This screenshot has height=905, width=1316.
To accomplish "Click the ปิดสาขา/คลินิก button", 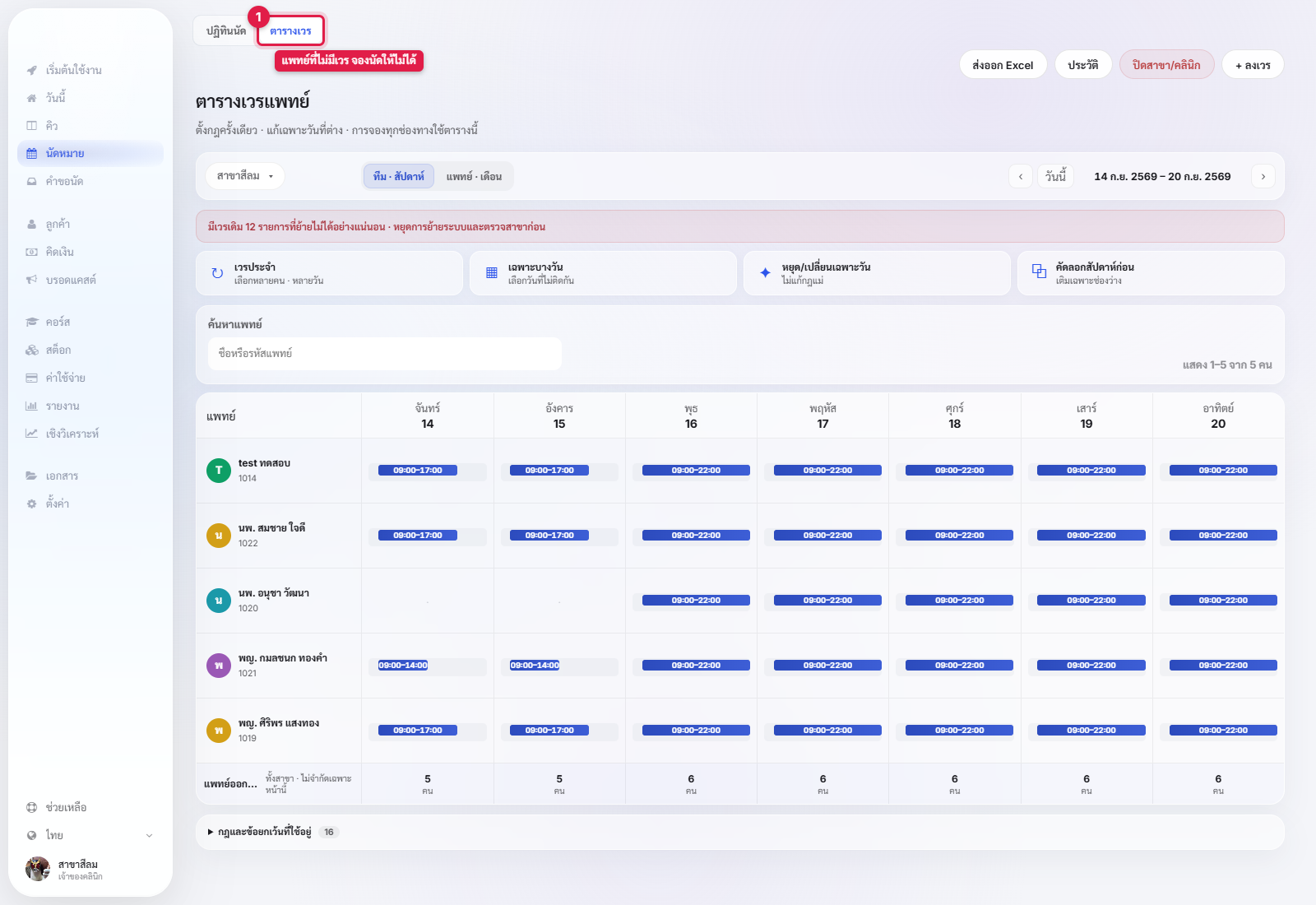I will [x=1166, y=65].
